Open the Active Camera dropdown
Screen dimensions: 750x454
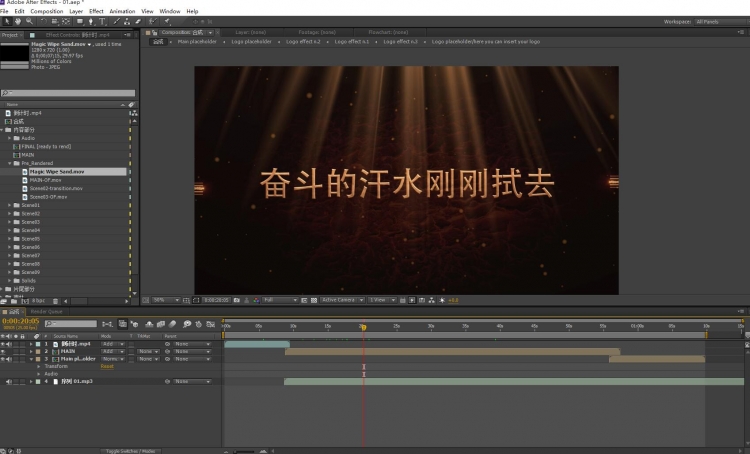click(x=342, y=300)
